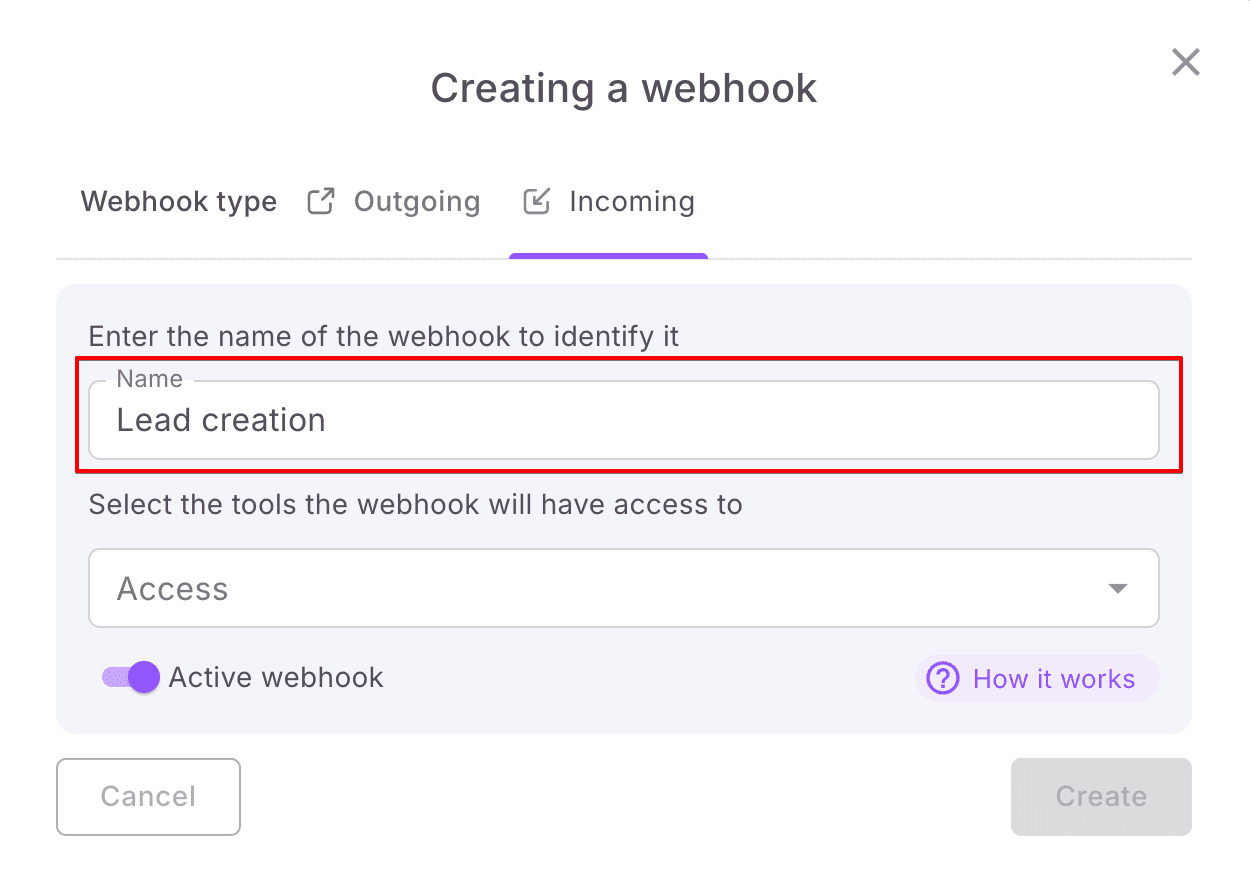
Task: Click the small Name floating label
Action: coord(149,379)
